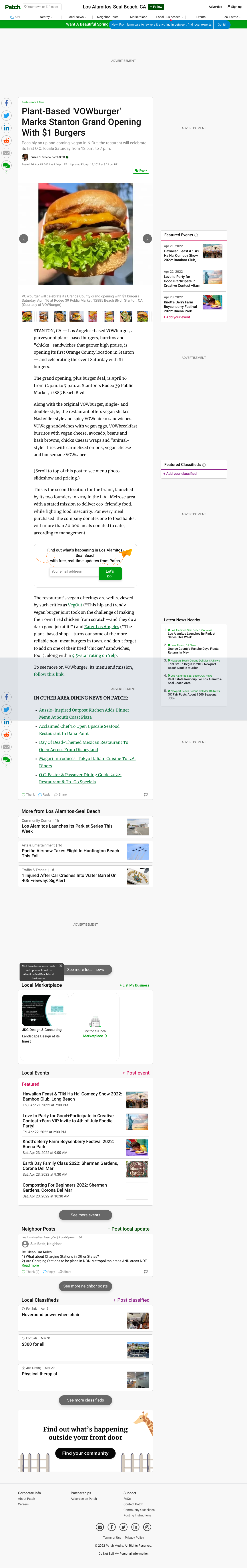Flag Sue Batie's neighbor post
Viewport: 247px width, 1568px height.
tap(145, 1271)
